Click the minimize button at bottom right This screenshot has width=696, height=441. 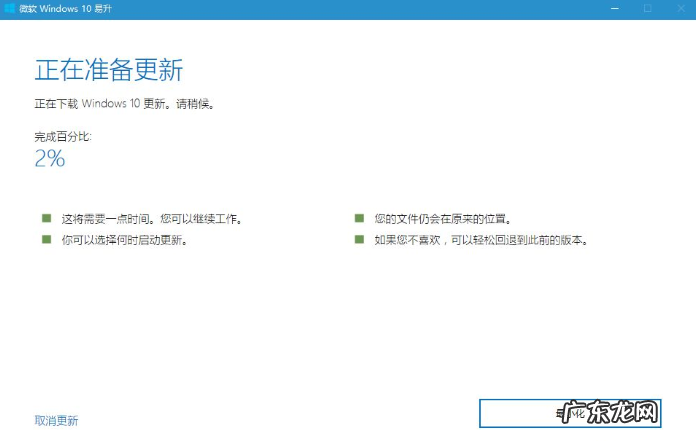click(x=570, y=413)
